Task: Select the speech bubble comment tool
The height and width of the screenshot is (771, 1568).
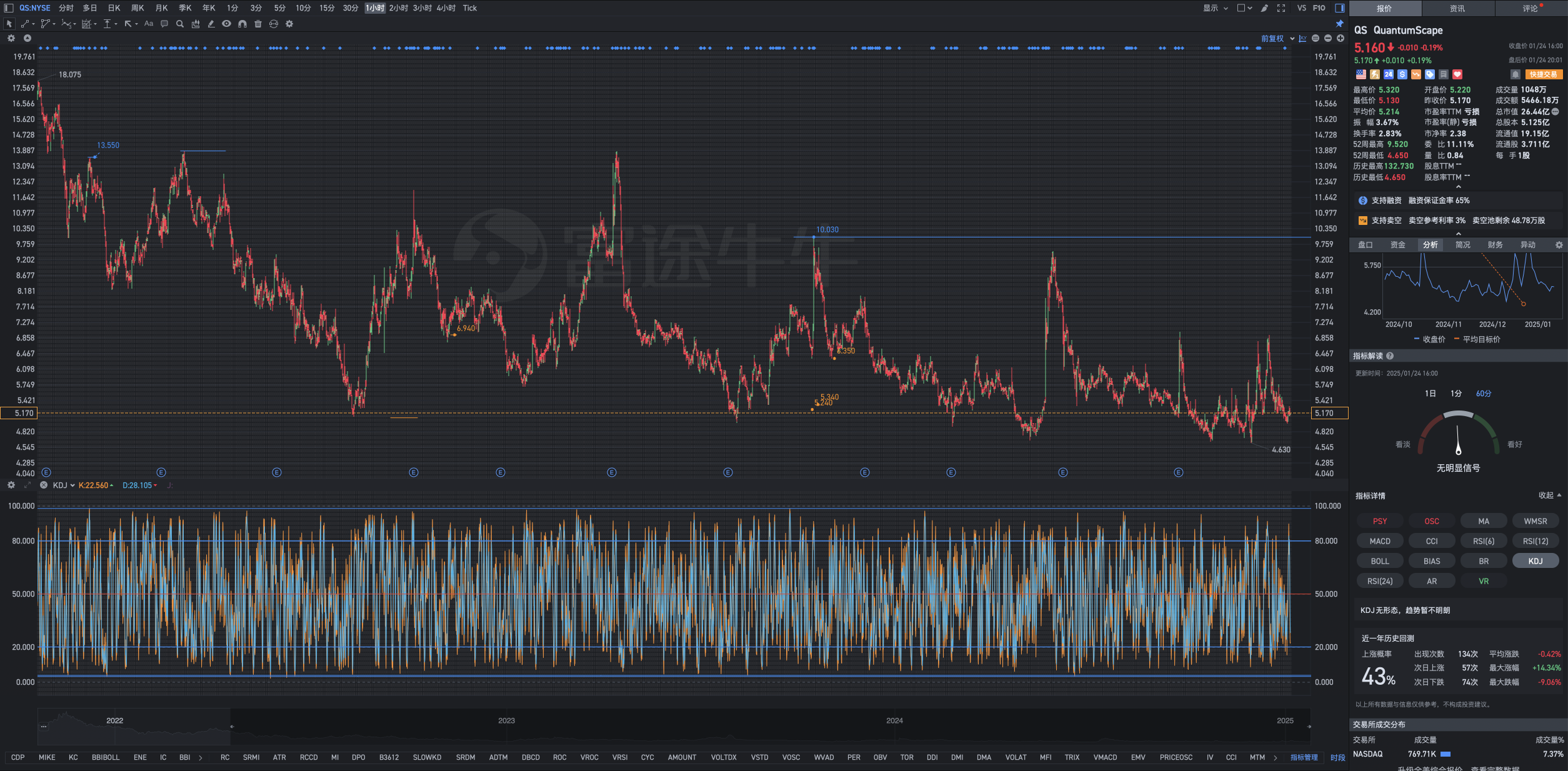Action: 164,24
